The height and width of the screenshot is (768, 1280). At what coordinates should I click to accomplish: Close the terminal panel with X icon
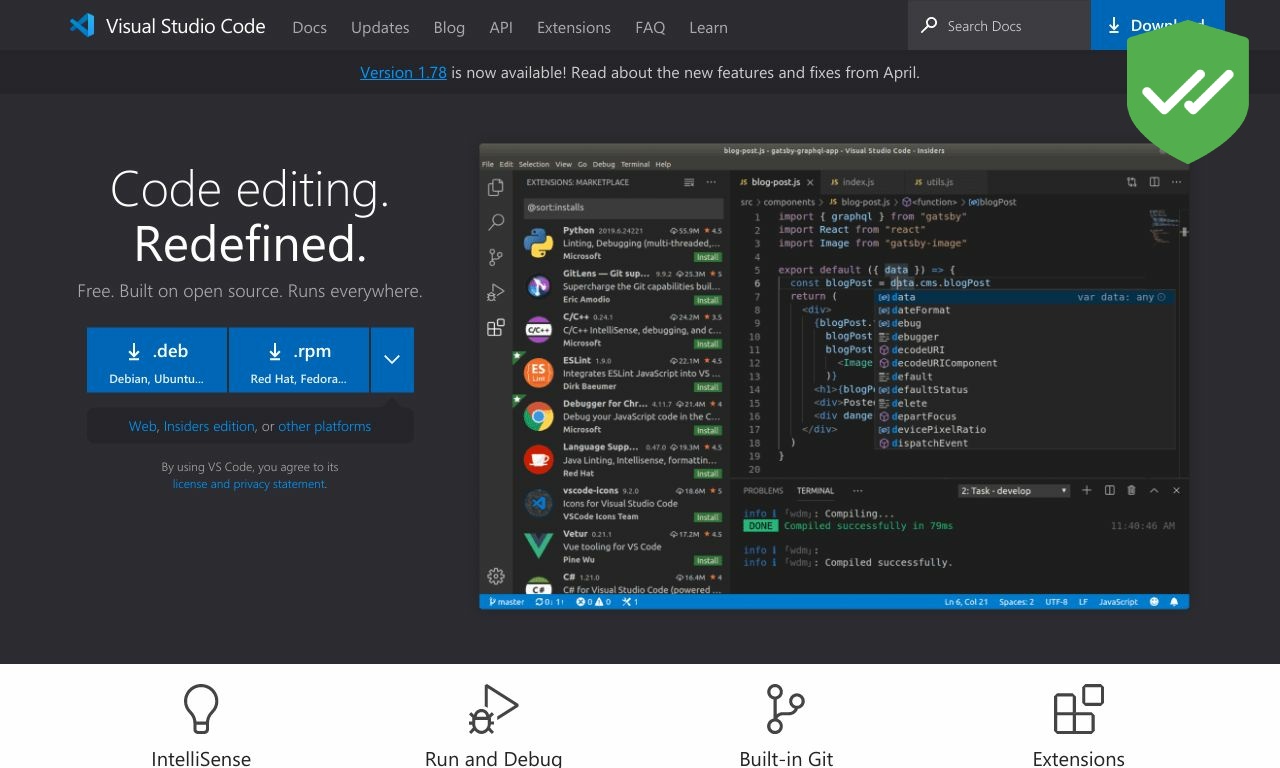tap(1176, 490)
